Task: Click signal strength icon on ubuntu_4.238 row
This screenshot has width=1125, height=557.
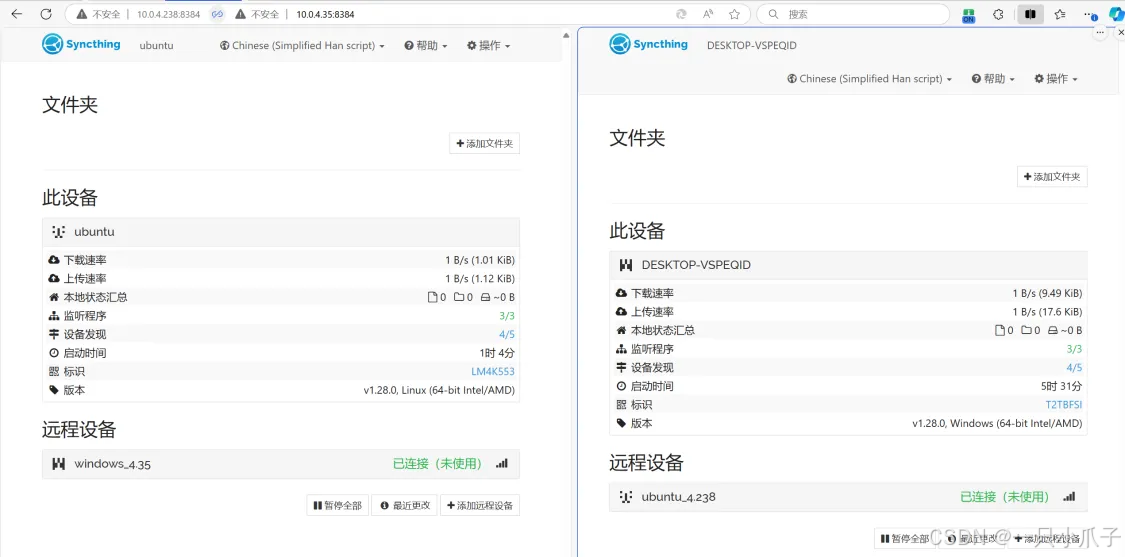Action: [x=1069, y=497]
